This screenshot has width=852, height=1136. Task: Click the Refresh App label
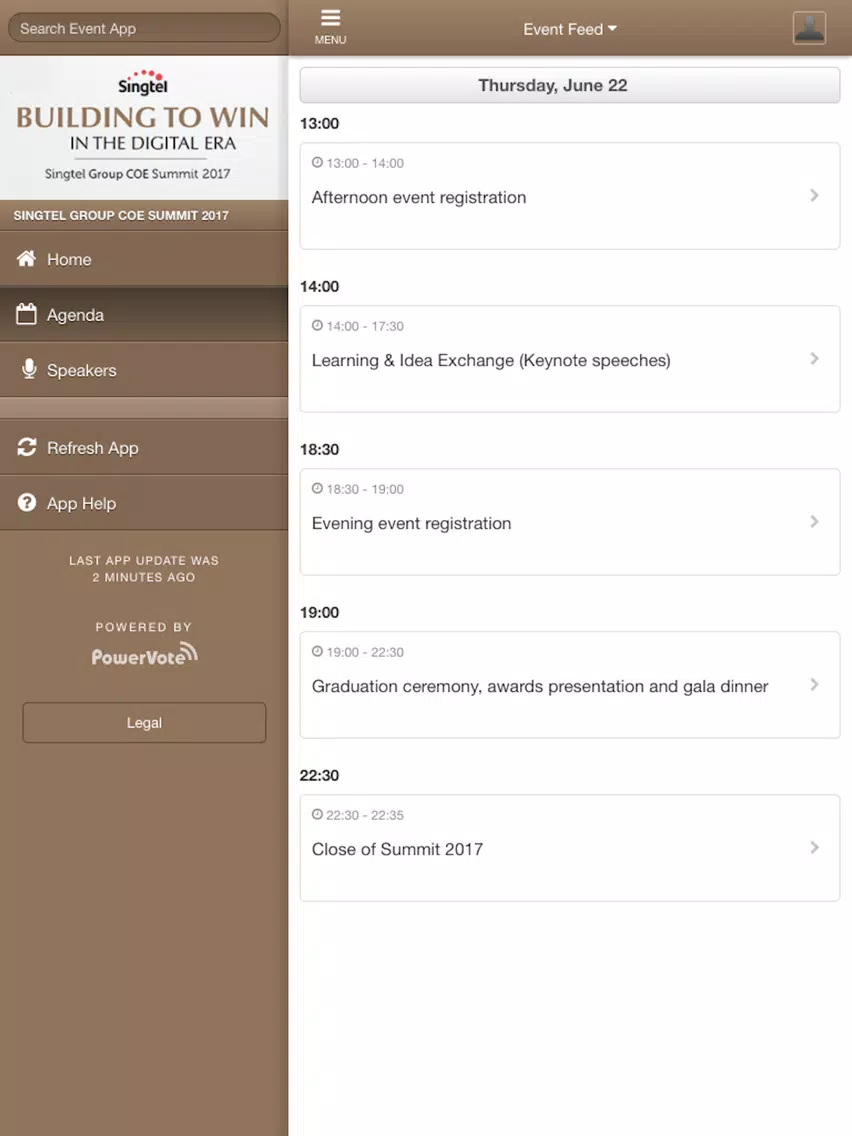click(93, 448)
